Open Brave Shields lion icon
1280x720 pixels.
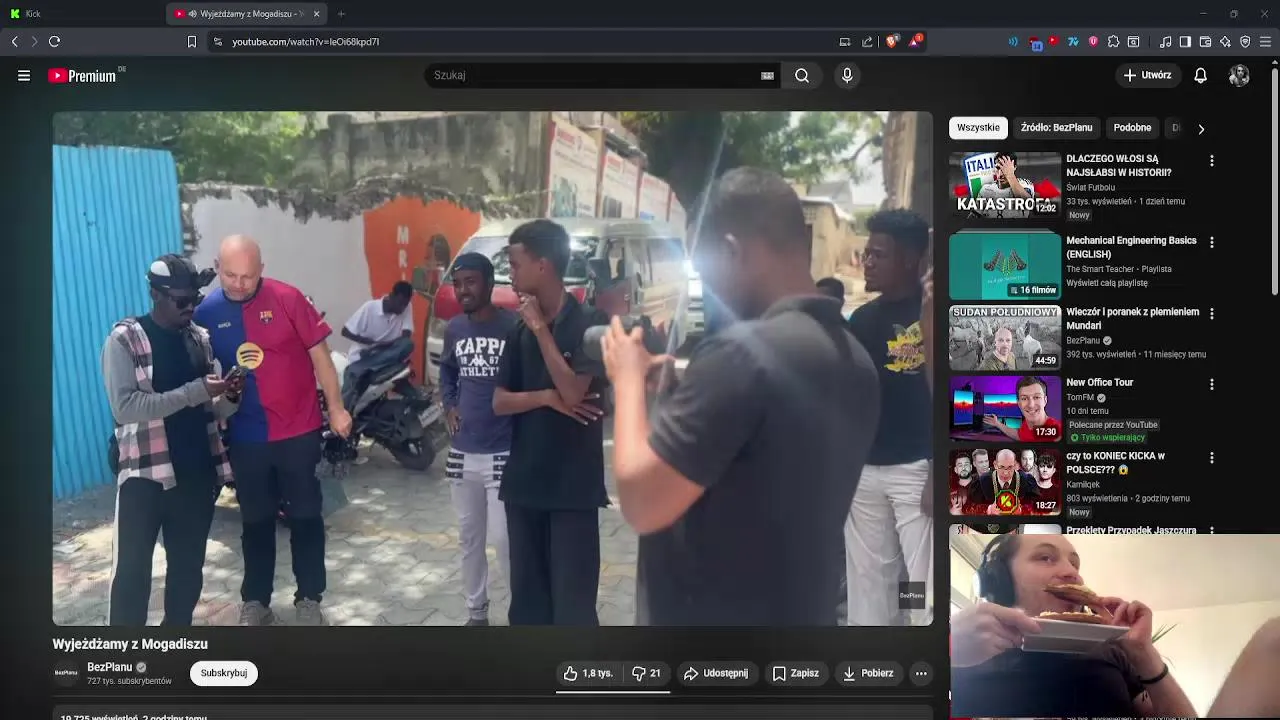click(x=892, y=41)
